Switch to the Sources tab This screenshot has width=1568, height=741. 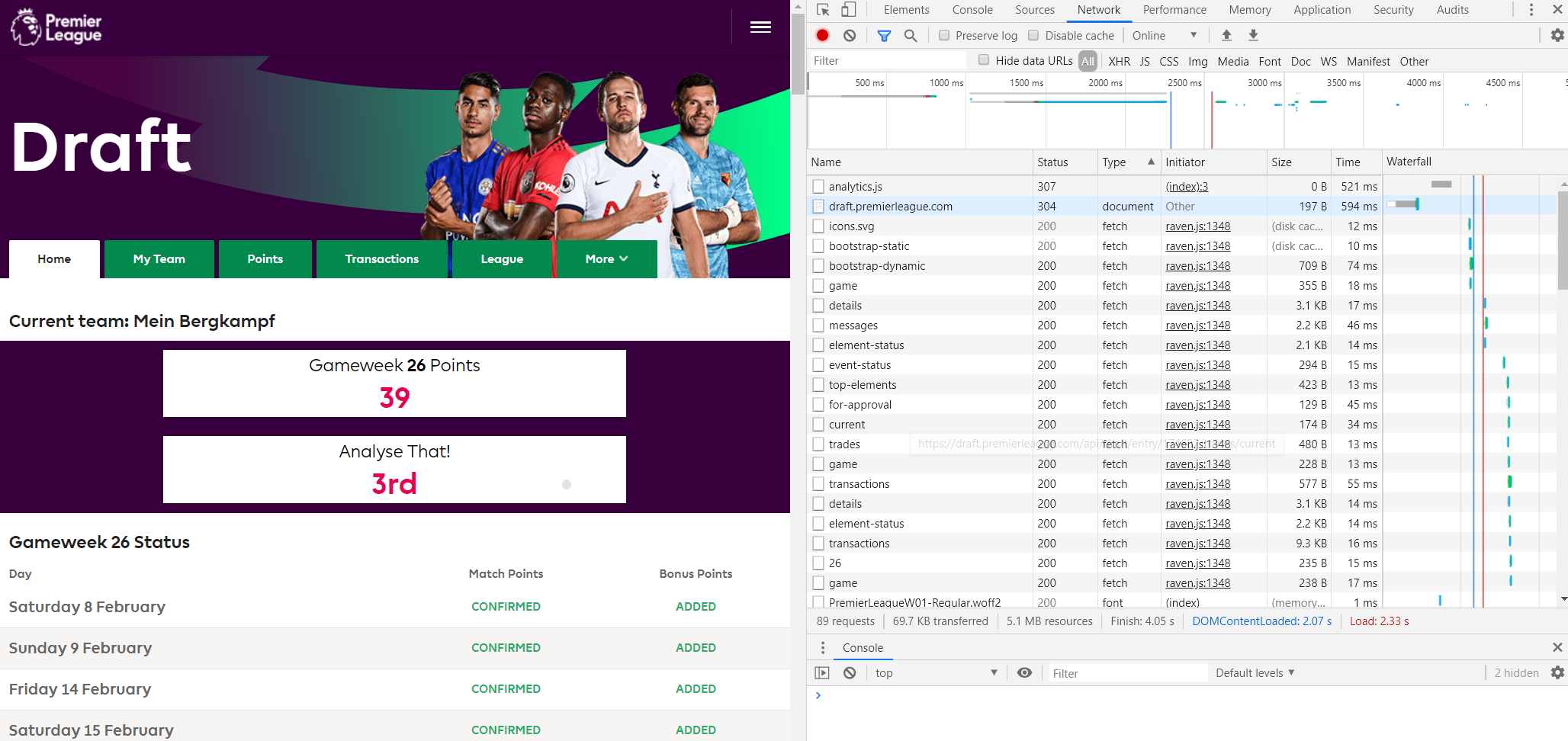point(1035,10)
